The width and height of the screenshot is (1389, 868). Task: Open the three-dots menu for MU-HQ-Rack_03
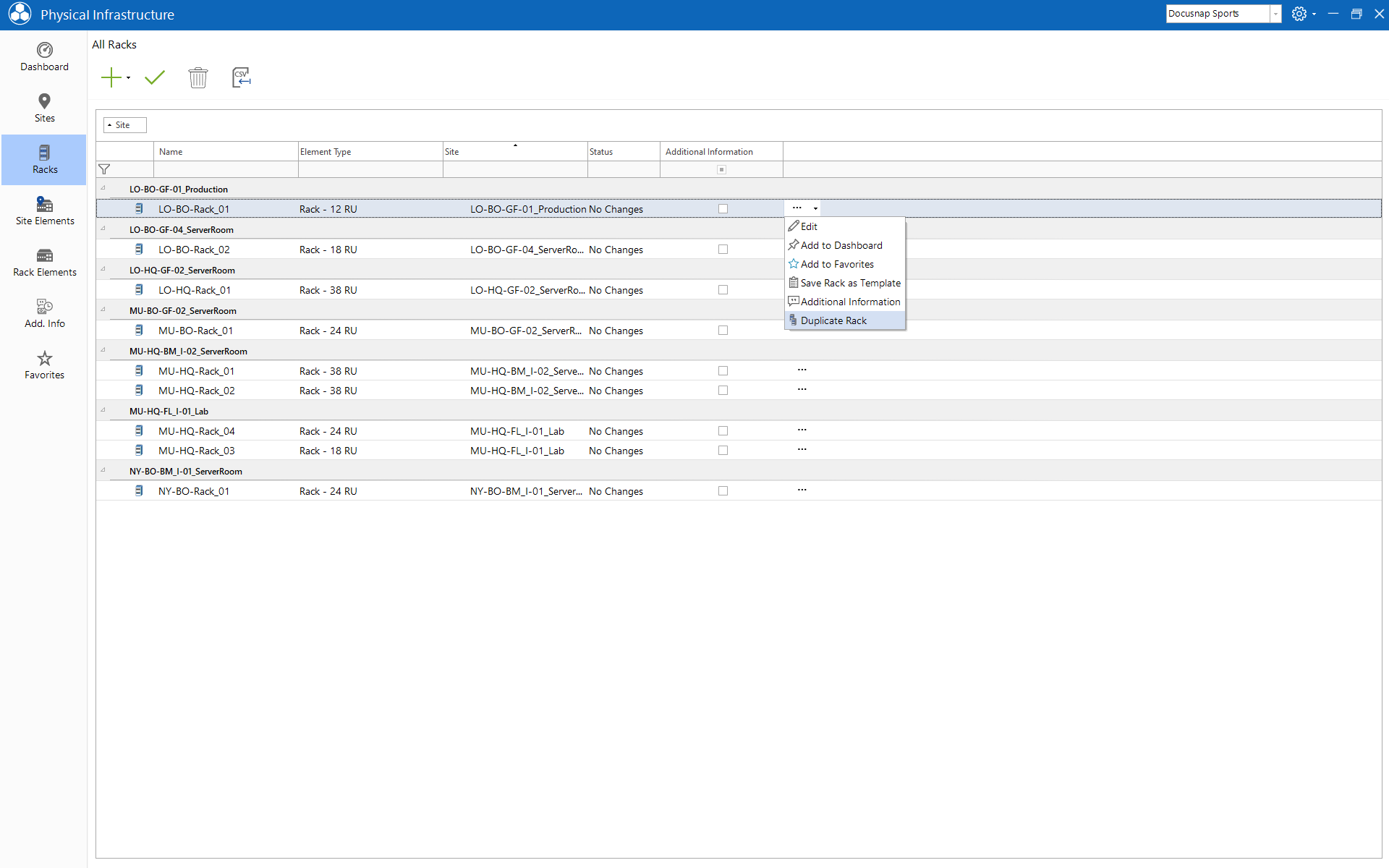pos(802,449)
